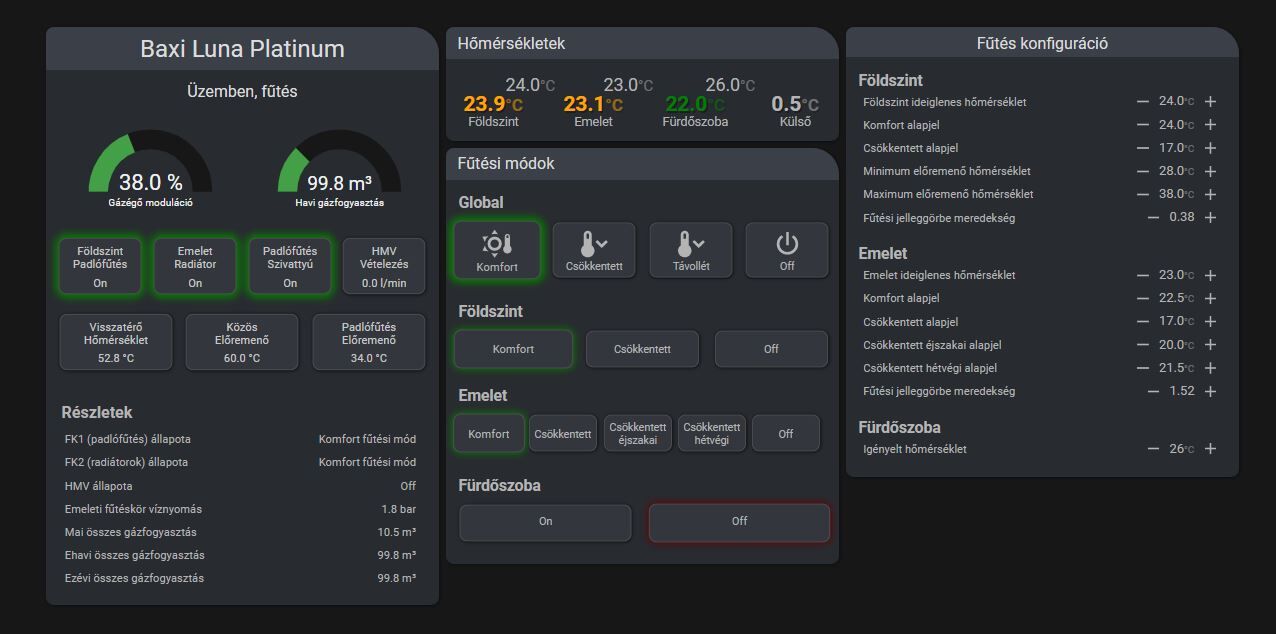Turn Földszint heating Off
This screenshot has width=1276, height=634.
(x=771, y=349)
